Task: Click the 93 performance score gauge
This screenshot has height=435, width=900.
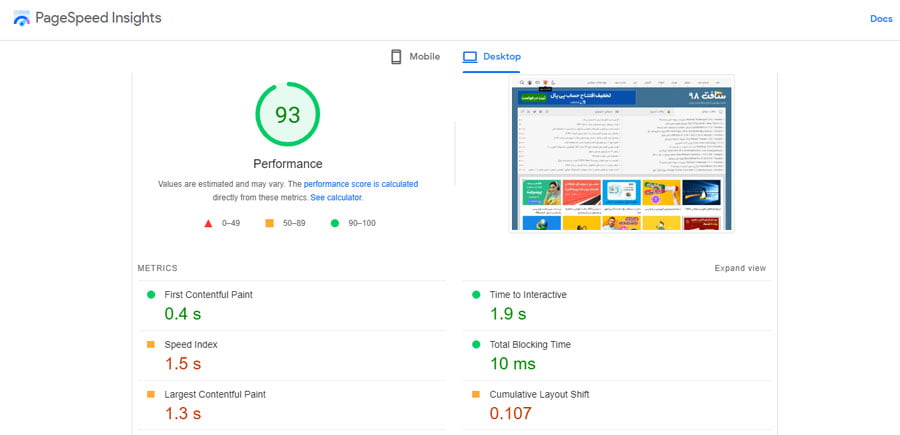Action: tap(288, 114)
